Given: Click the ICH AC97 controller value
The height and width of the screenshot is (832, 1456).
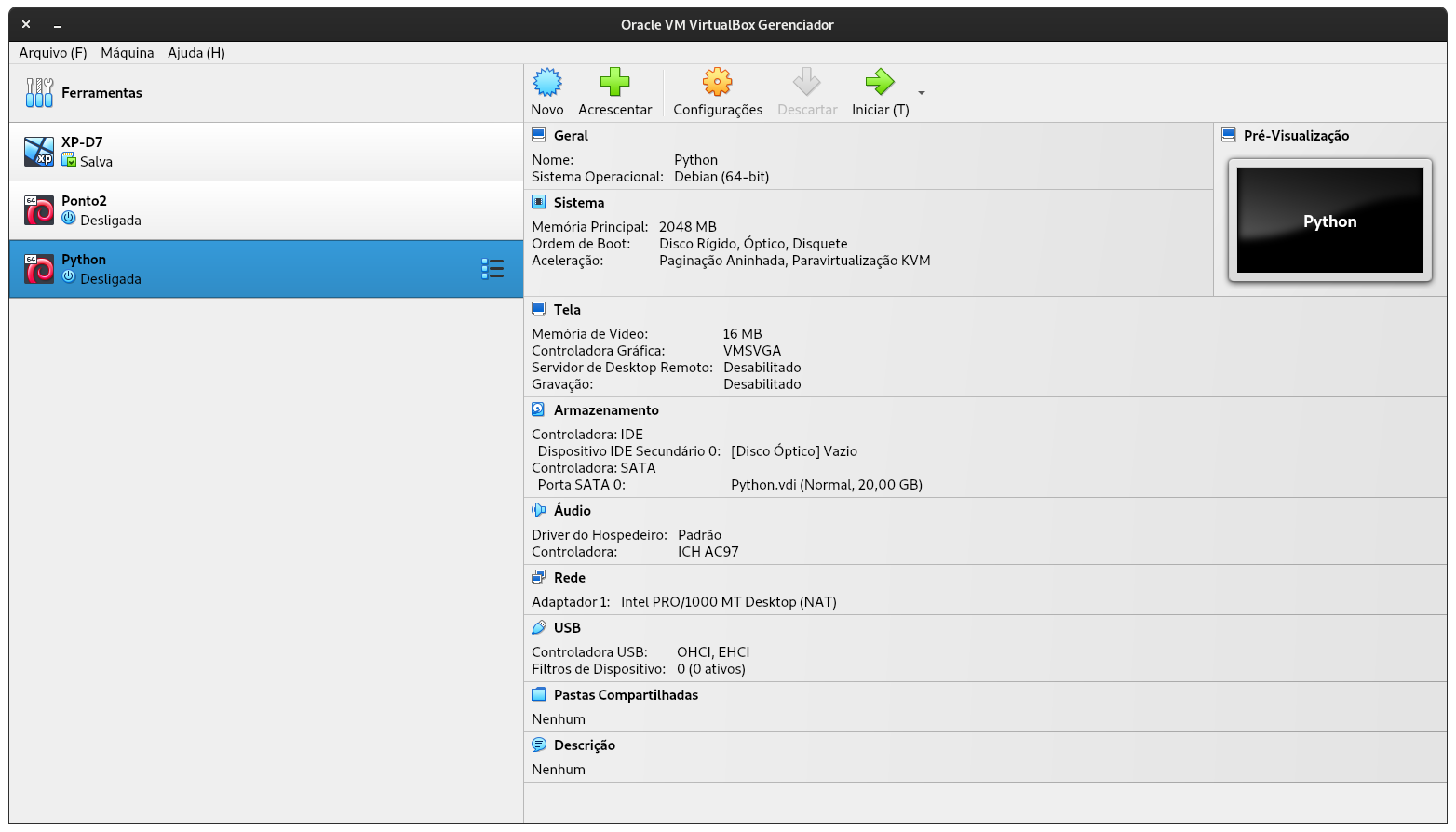Looking at the screenshot, I should [708, 552].
